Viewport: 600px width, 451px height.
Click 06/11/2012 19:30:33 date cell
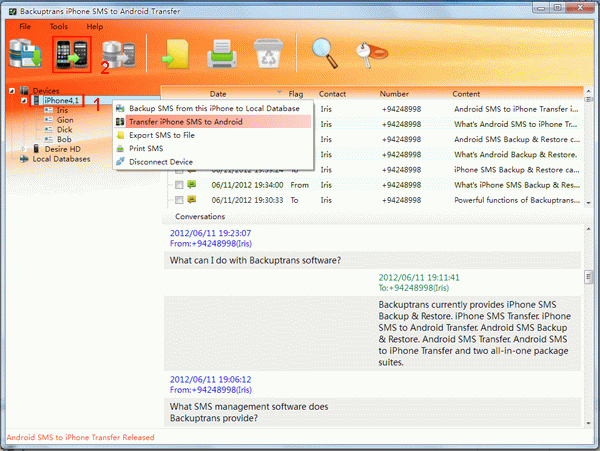pos(247,200)
